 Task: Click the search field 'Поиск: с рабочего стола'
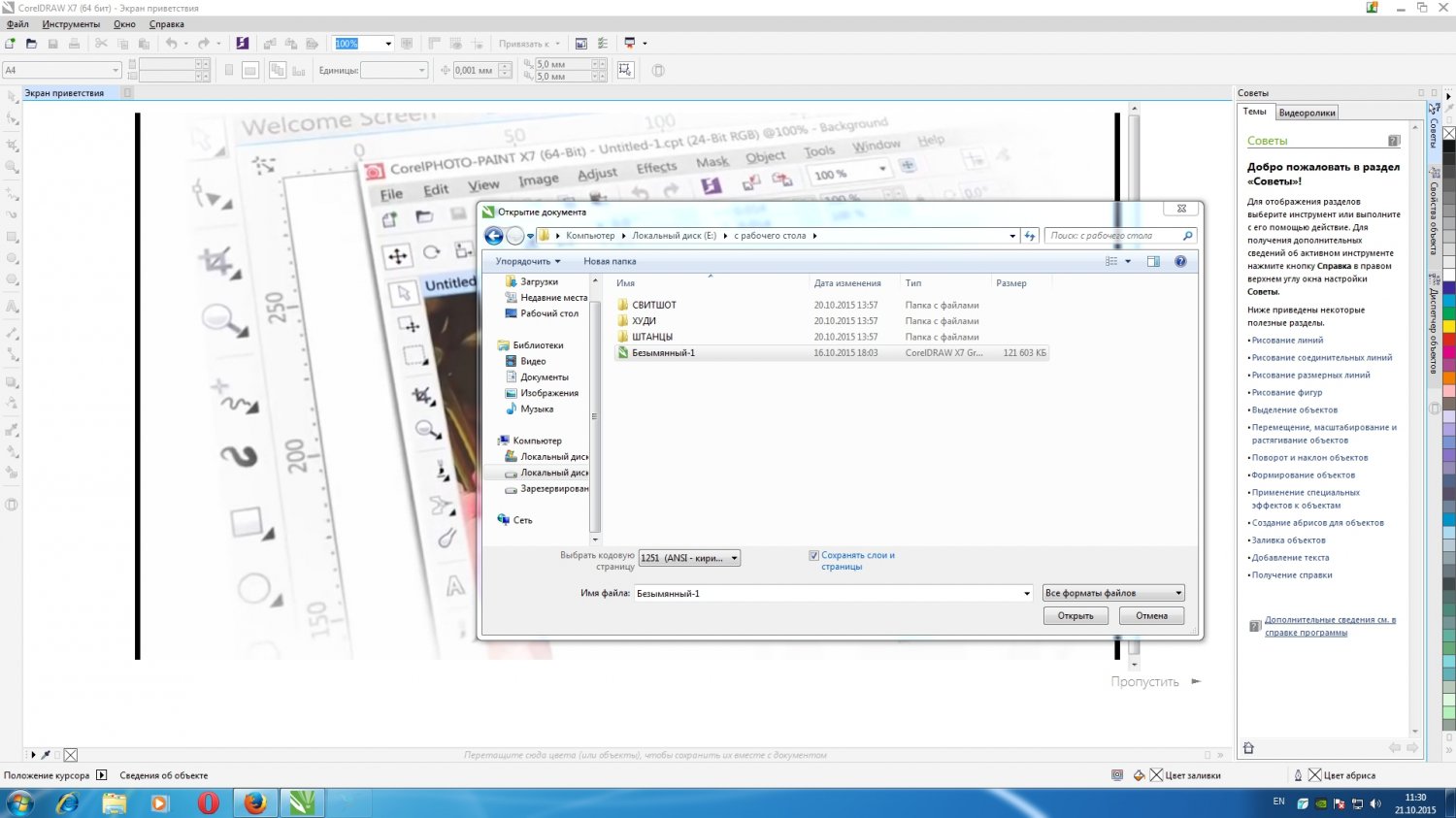[1120, 236]
